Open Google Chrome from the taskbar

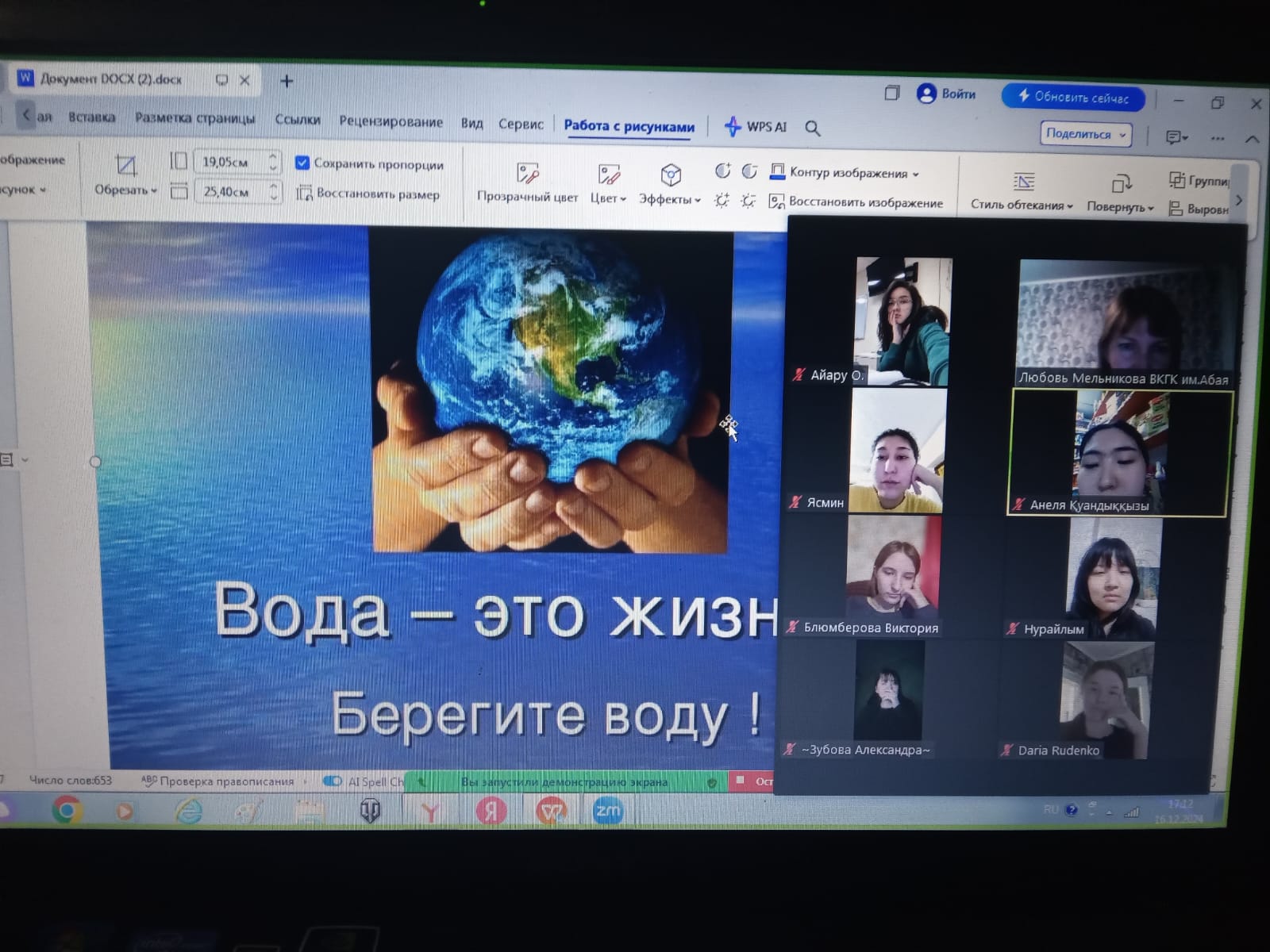(x=67, y=810)
